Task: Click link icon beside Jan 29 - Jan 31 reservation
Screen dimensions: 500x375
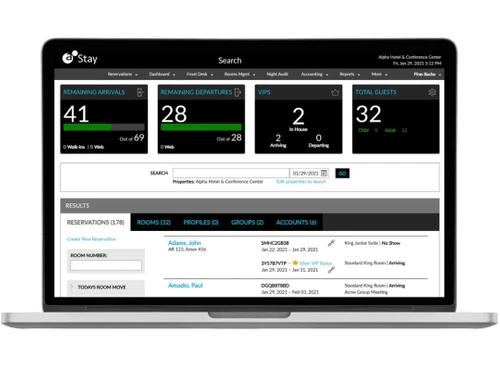Action: click(331, 270)
